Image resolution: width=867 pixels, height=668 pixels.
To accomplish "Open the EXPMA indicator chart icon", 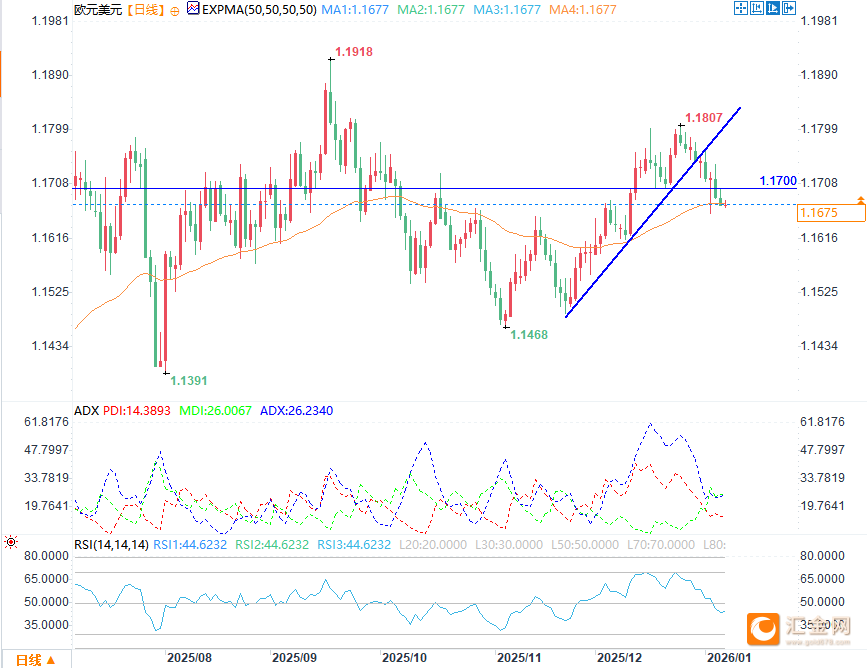I will coord(193,8).
